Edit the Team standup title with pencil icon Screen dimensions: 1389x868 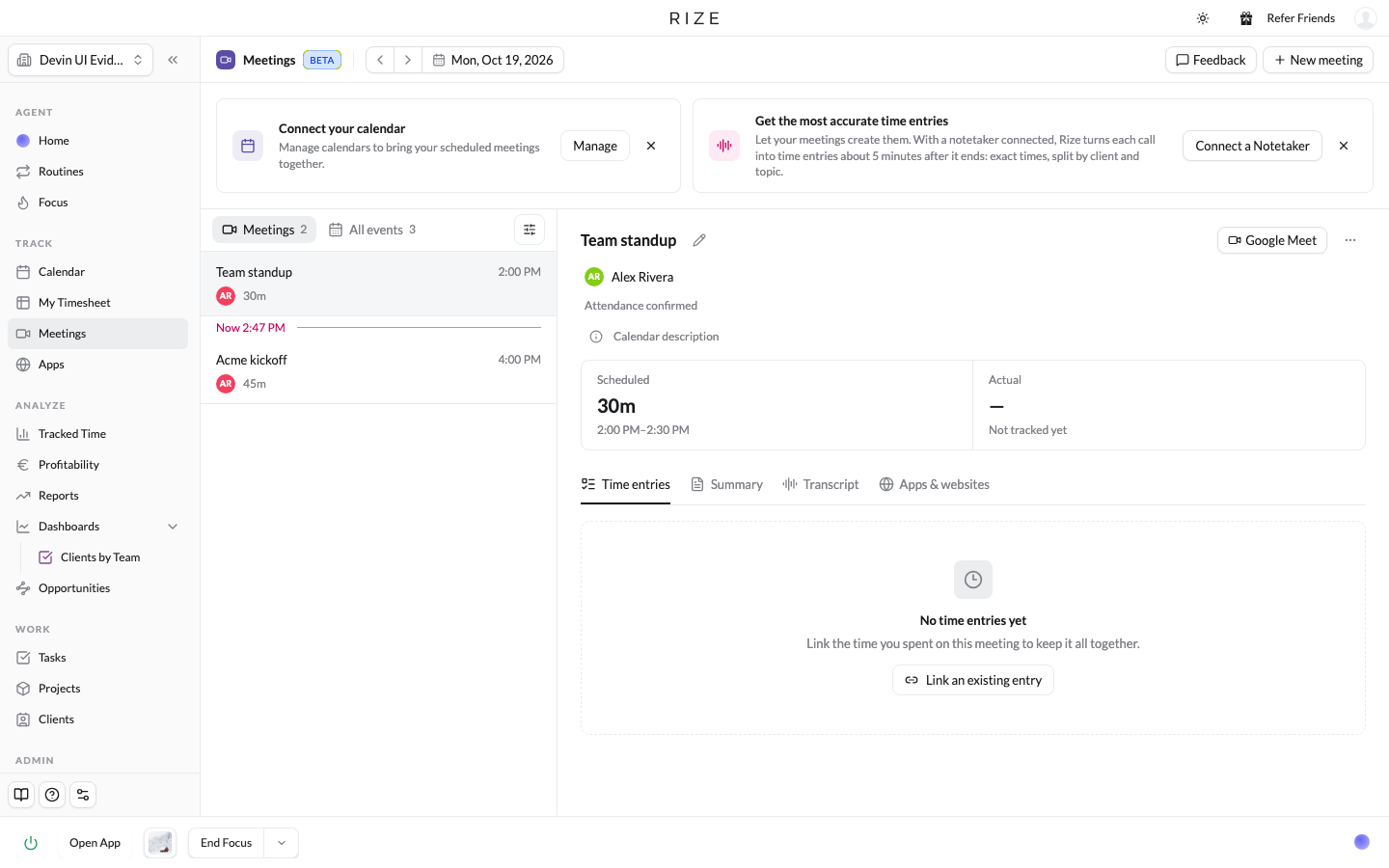click(x=699, y=240)
